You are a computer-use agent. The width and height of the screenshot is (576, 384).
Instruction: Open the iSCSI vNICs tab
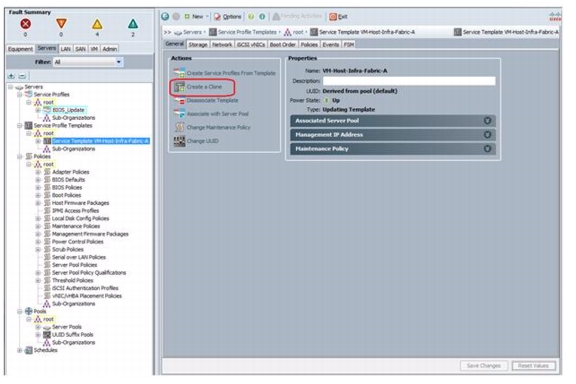(x=251, y=44)
